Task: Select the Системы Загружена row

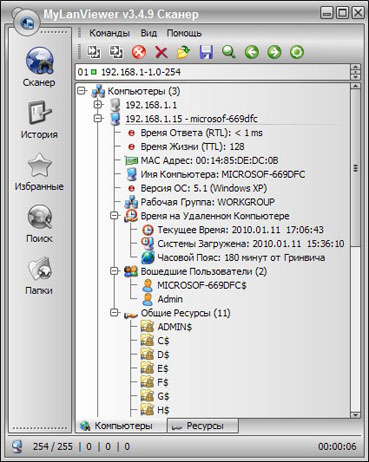Action: pyautogui.click(x=251, y=244)
